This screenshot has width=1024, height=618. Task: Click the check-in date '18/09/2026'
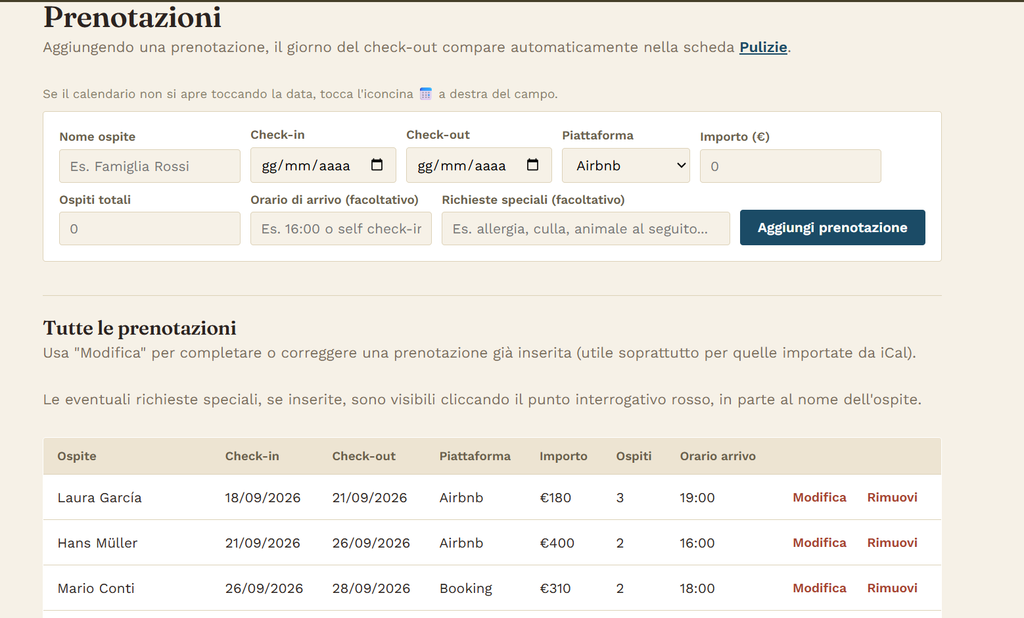[263, 498]
